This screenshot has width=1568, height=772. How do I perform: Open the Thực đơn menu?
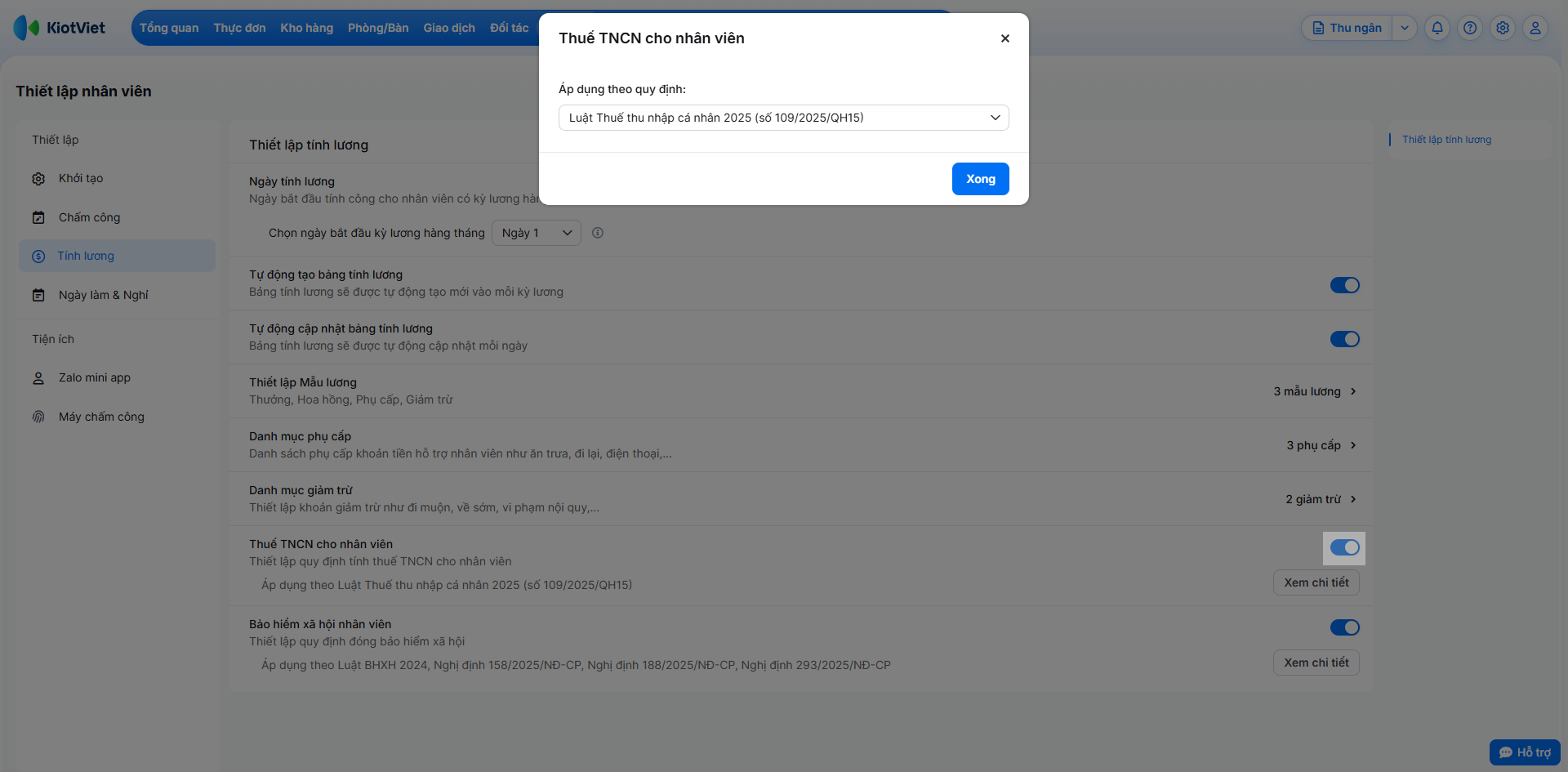tap(239, 28)
